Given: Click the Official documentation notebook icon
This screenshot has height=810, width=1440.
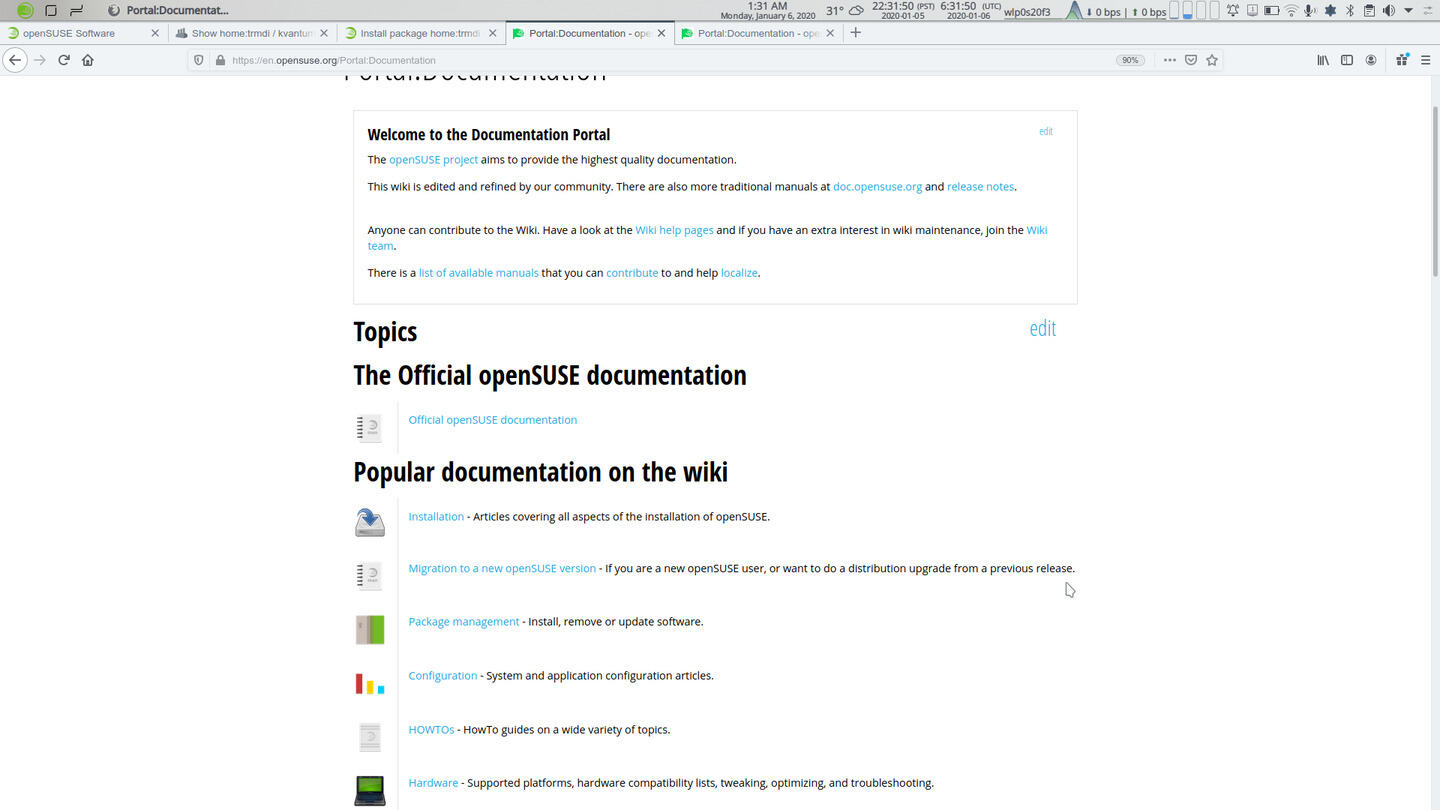Looking at the screenshot, I should 369,428.
